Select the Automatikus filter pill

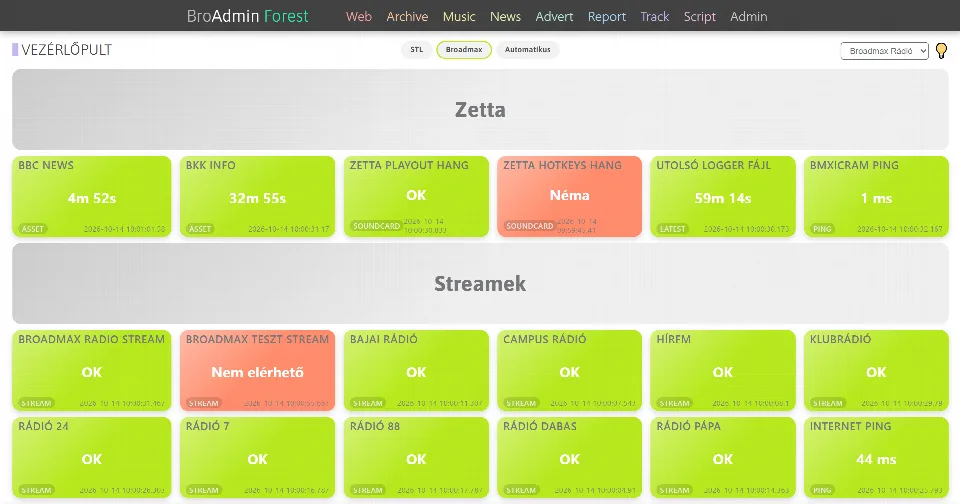[x=528, y=50]
